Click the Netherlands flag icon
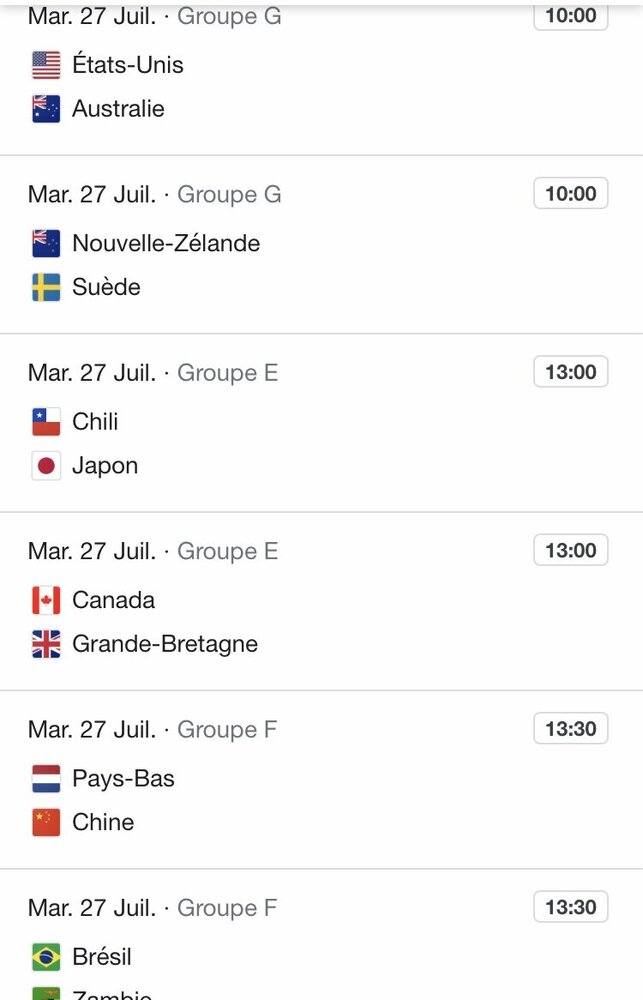The height and width of the screenshot is (1000, 643). pyautogui.click(x=46, y=779)
